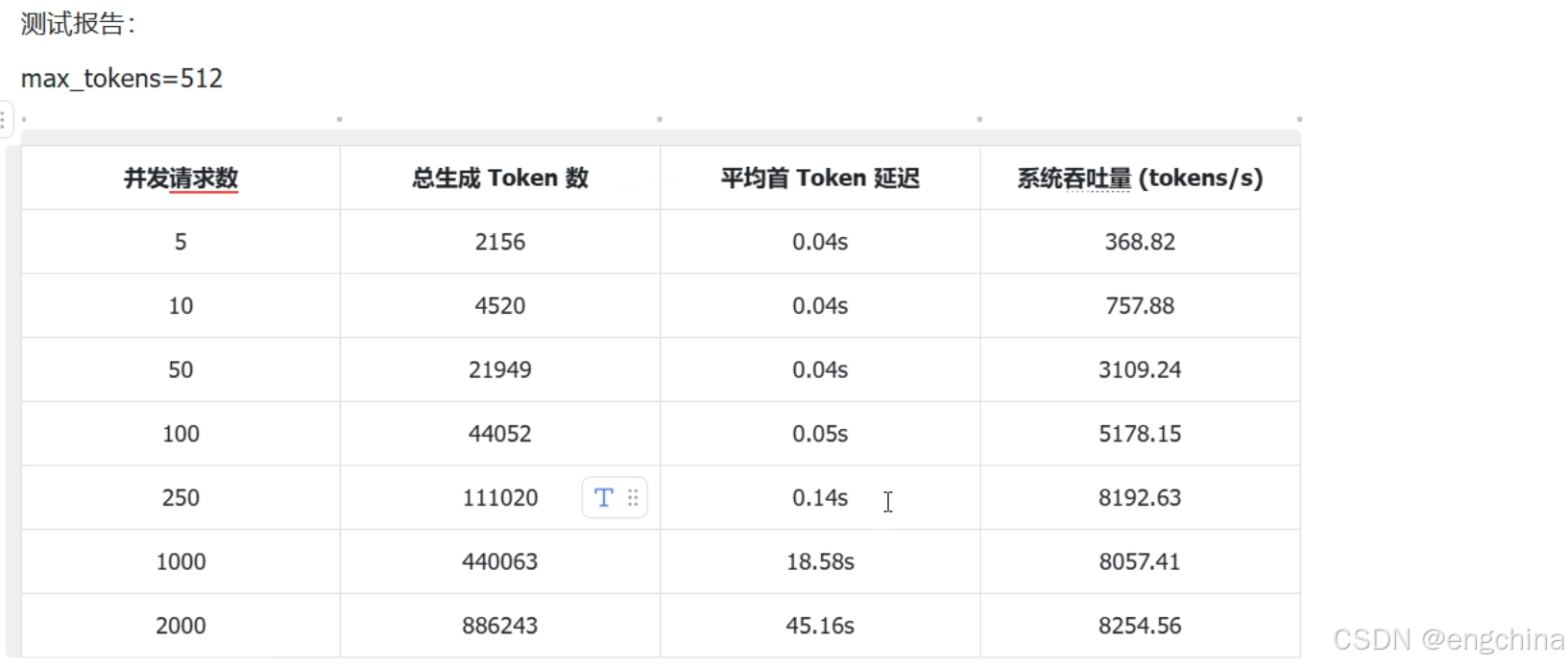Viewport: 1568px width, 666px height.
Task: Click the table side handle dots
Action: [x=4, y=120]
